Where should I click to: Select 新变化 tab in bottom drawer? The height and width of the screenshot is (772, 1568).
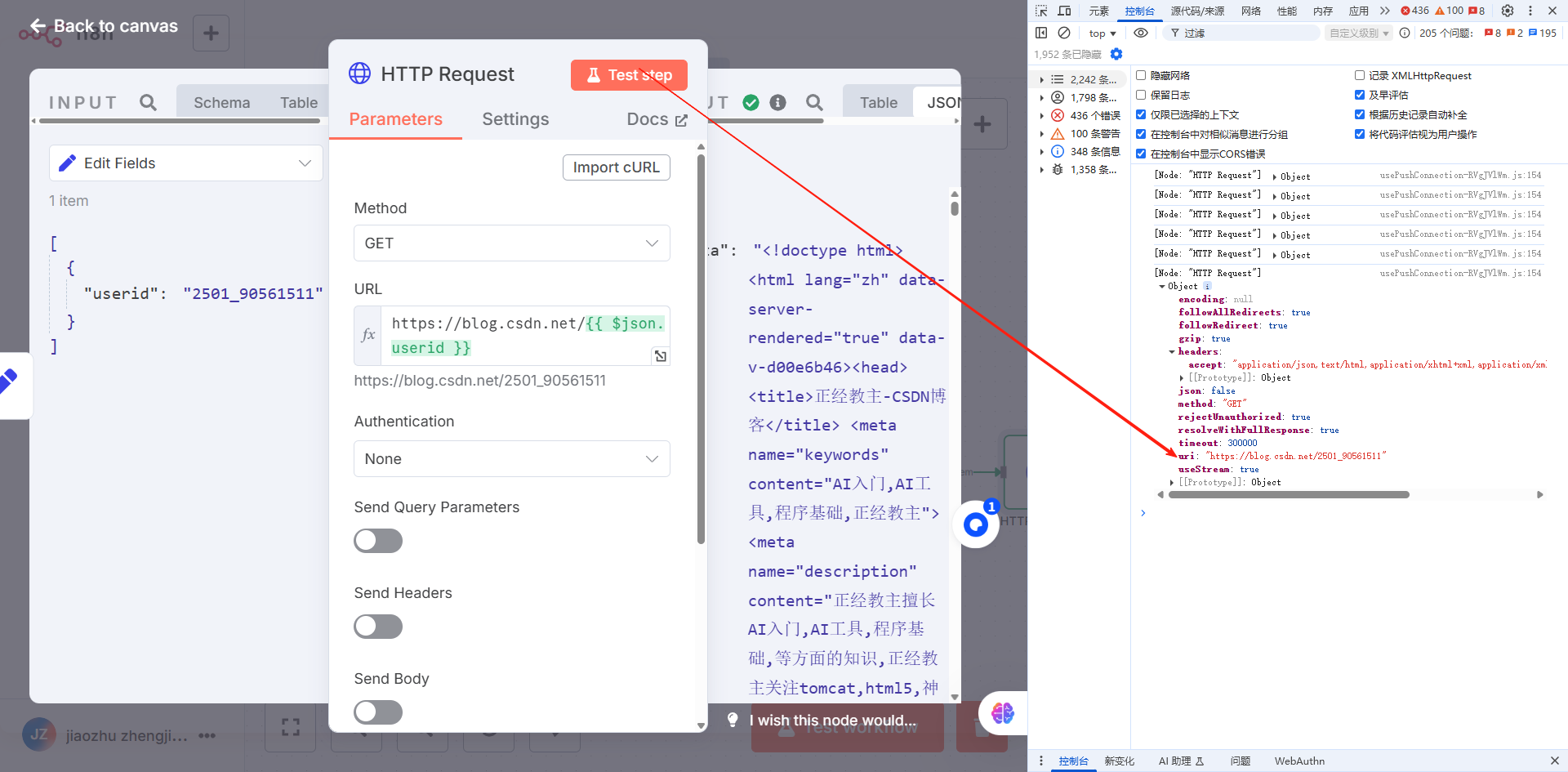(x=1119, y=761)
